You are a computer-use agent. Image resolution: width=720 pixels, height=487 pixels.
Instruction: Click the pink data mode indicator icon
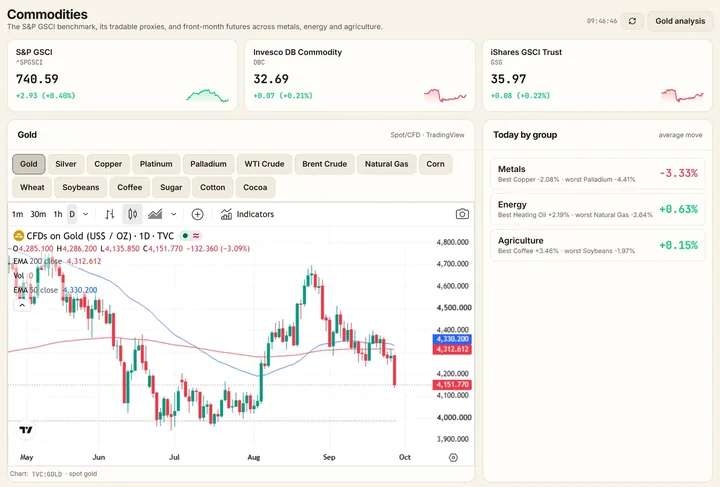[x=196, y=236]
